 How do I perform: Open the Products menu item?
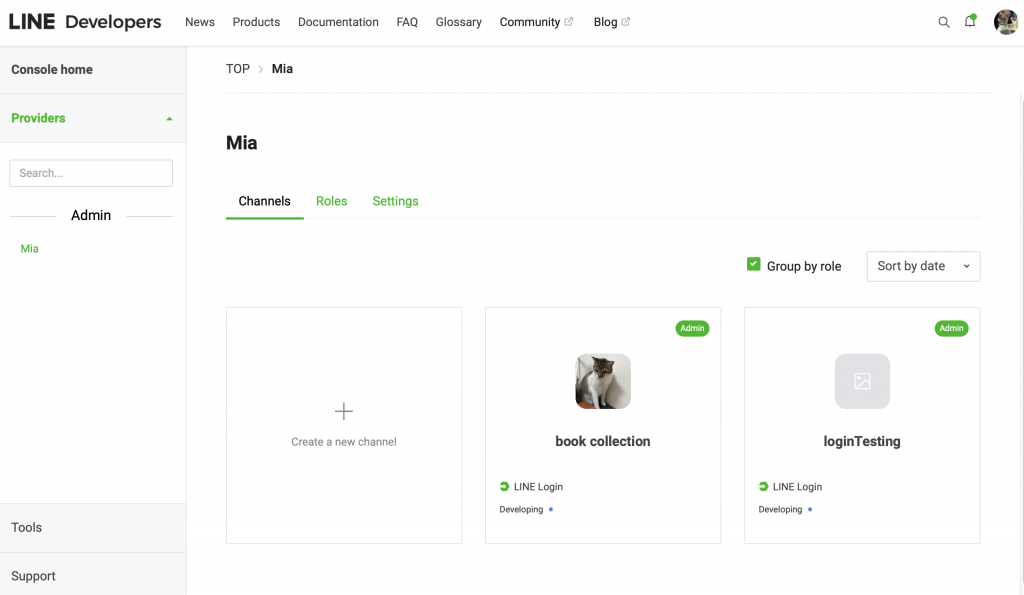tap(256, 22)
